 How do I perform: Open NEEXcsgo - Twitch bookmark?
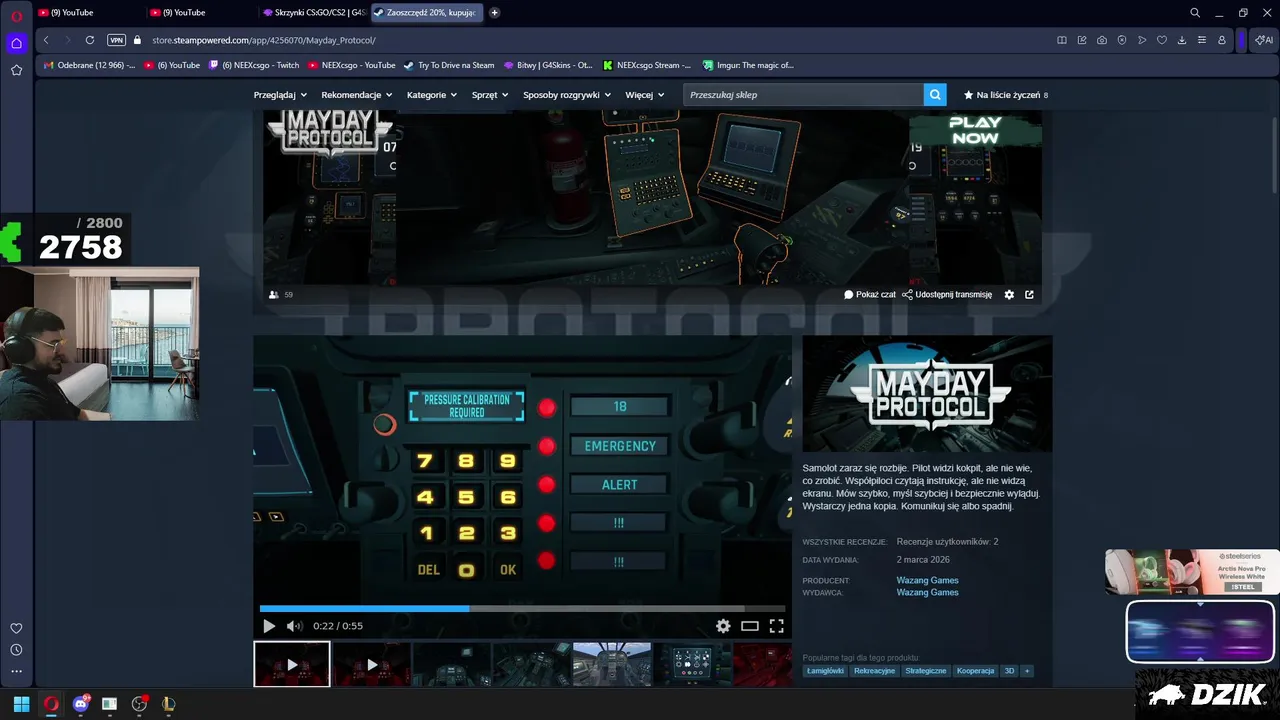pos(254,65)
